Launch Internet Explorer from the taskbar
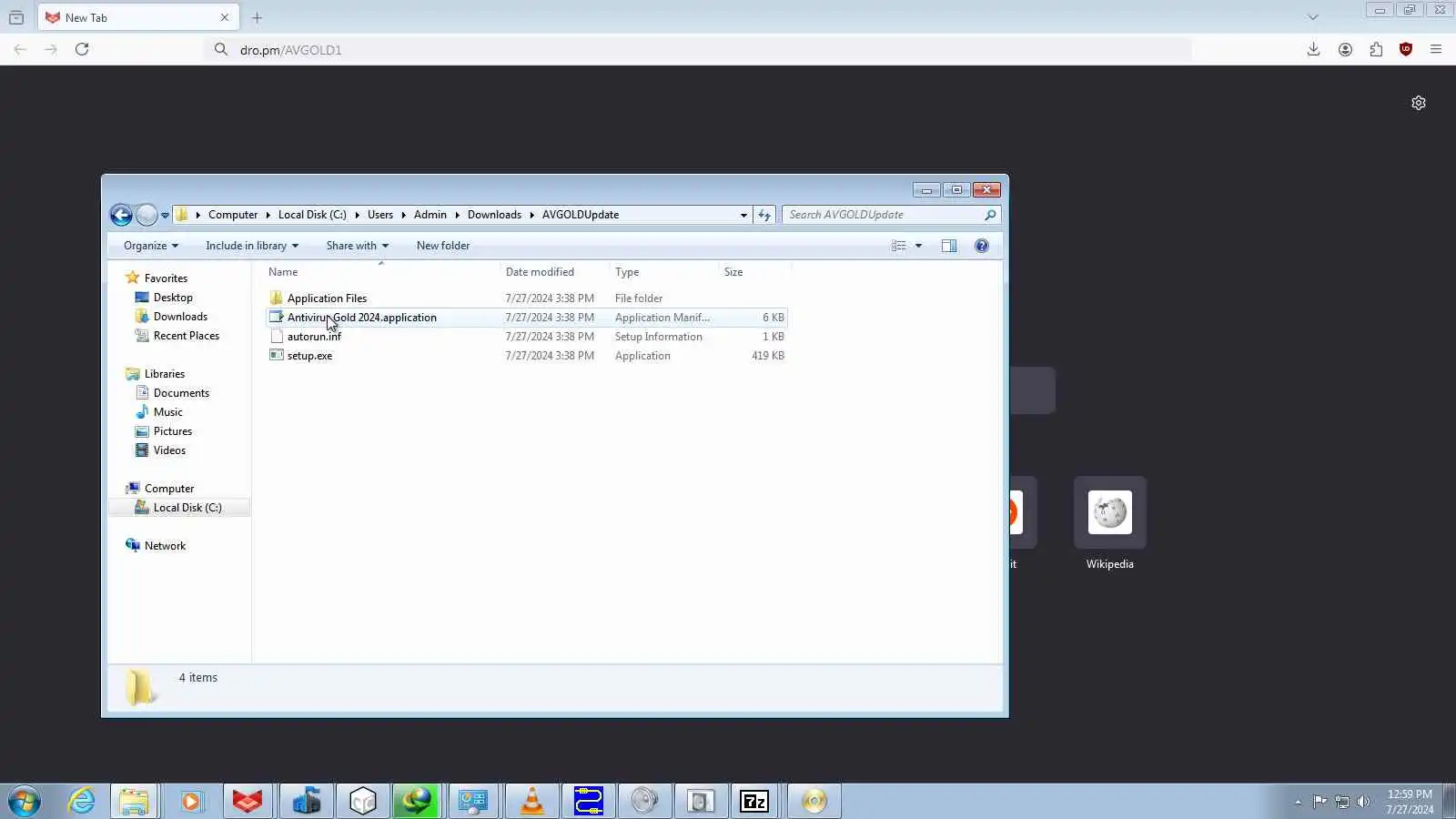Image resolution: width=1456 pixels, height=819 pixels. (82, 802)
